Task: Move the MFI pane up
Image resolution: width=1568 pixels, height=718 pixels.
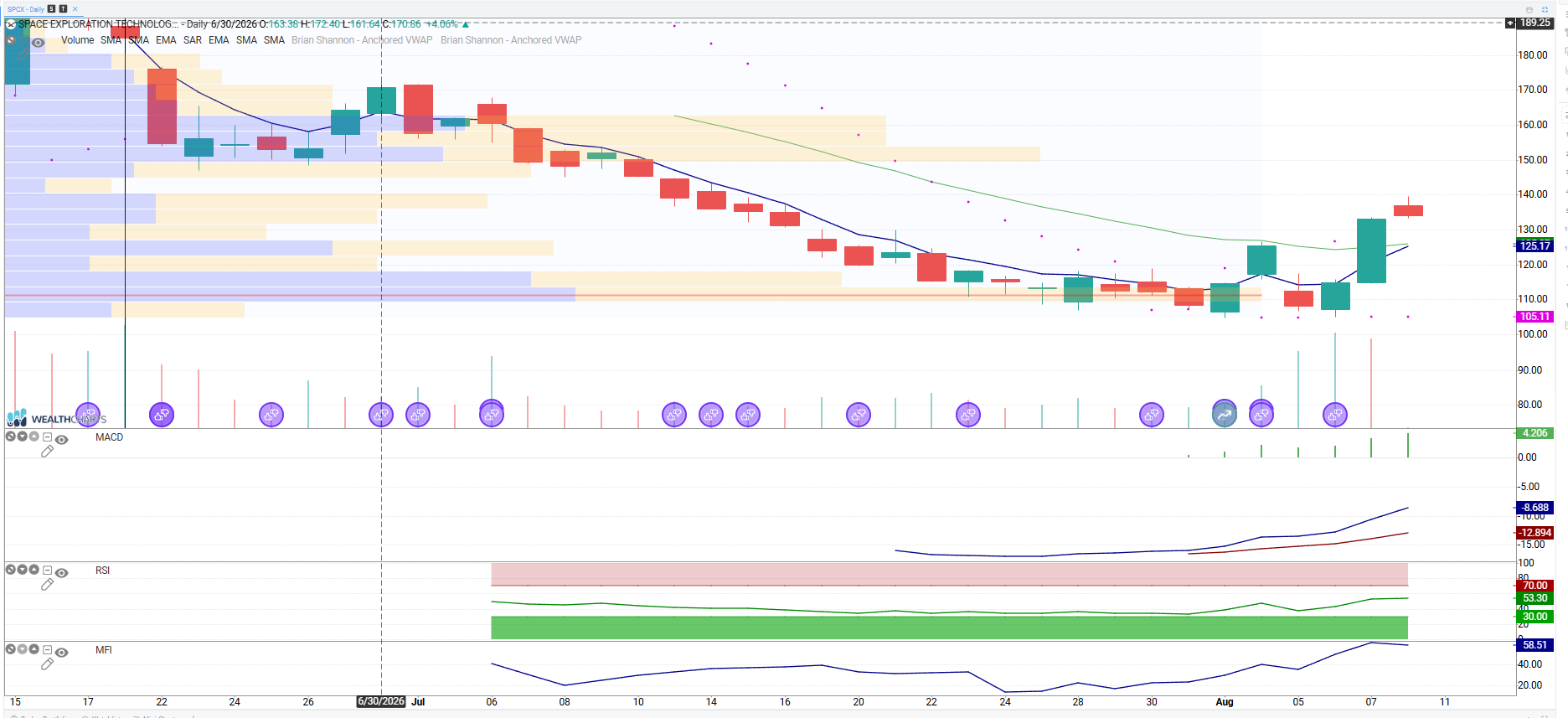Action: (34, 649)
